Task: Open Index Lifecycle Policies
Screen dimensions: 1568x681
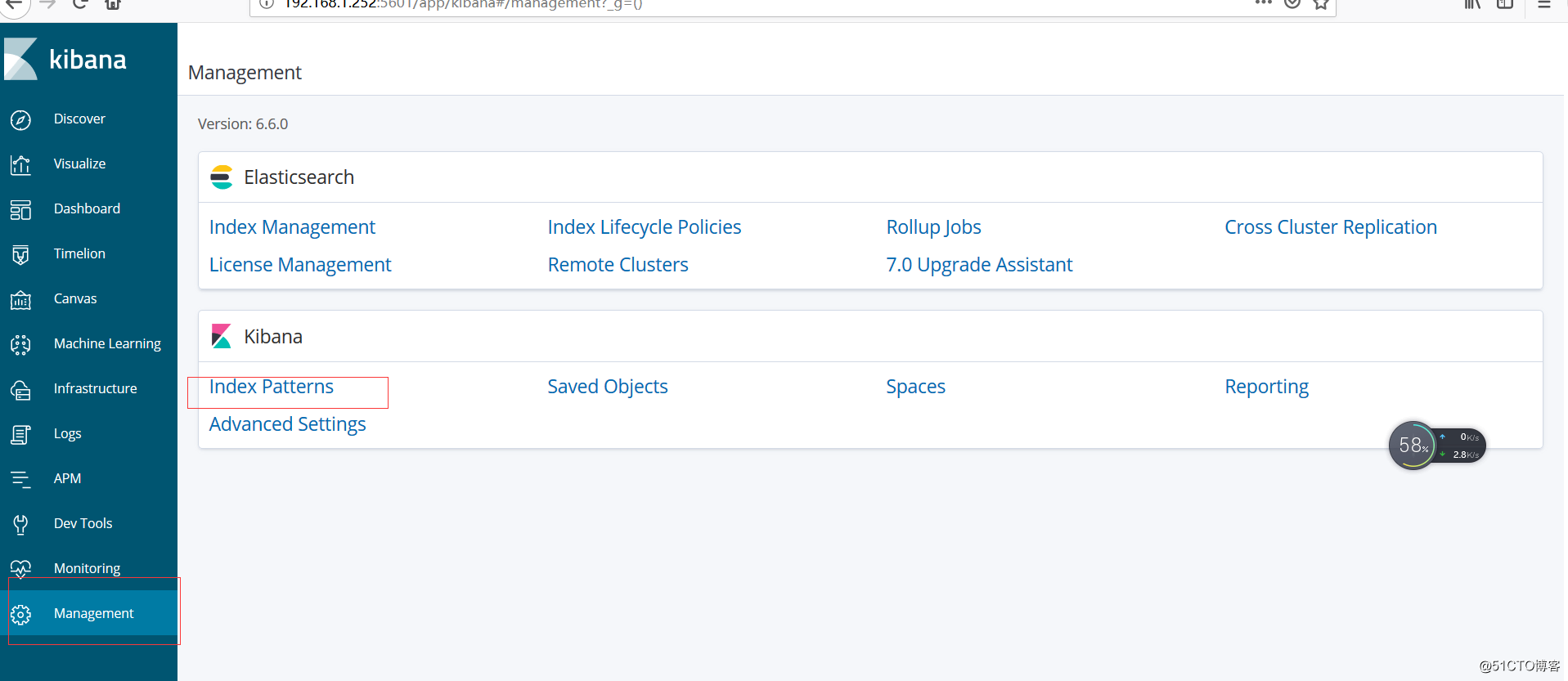Action: pos(645,227)
